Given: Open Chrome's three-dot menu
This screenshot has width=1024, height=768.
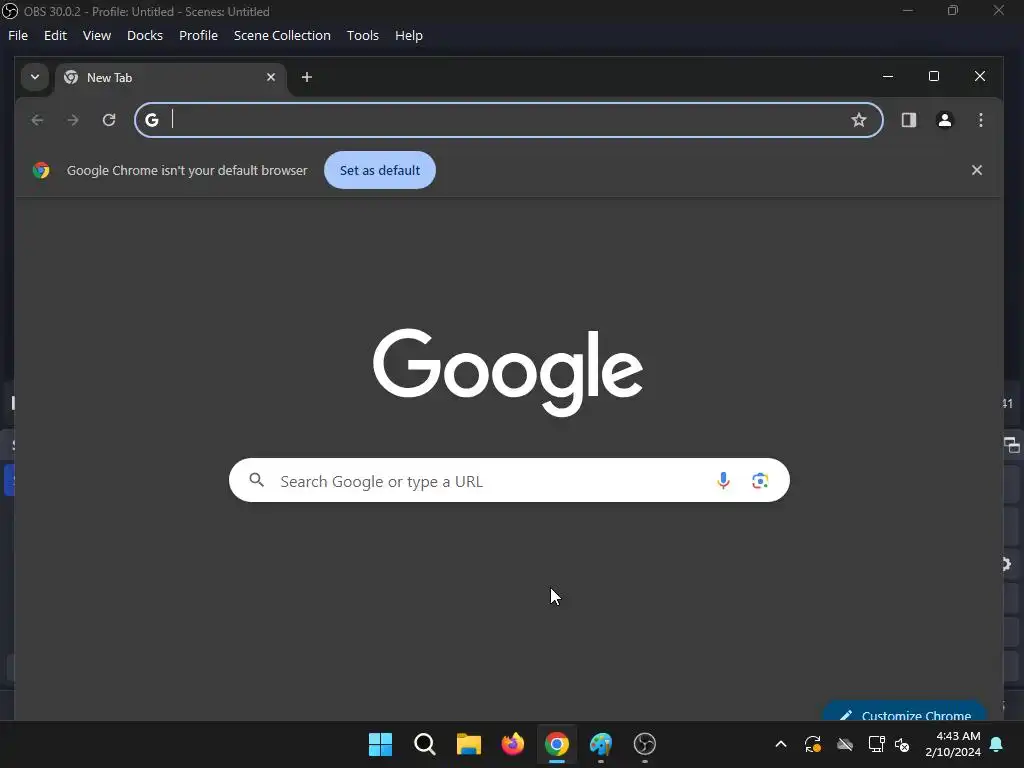Looking at the screenshot, I should coord(980,120).
